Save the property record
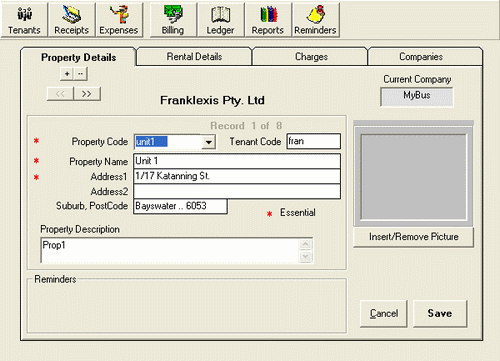The height and width of the screenshot is (361, 500). (x=440, y=313)
